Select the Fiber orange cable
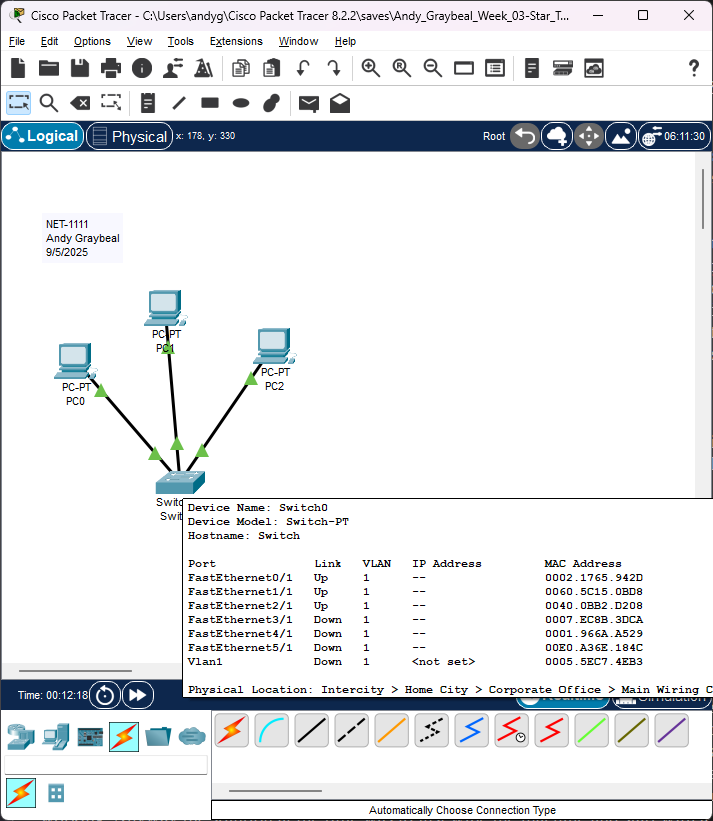The width and height of the screenshot is (713, 821). (x=391, y=731)
